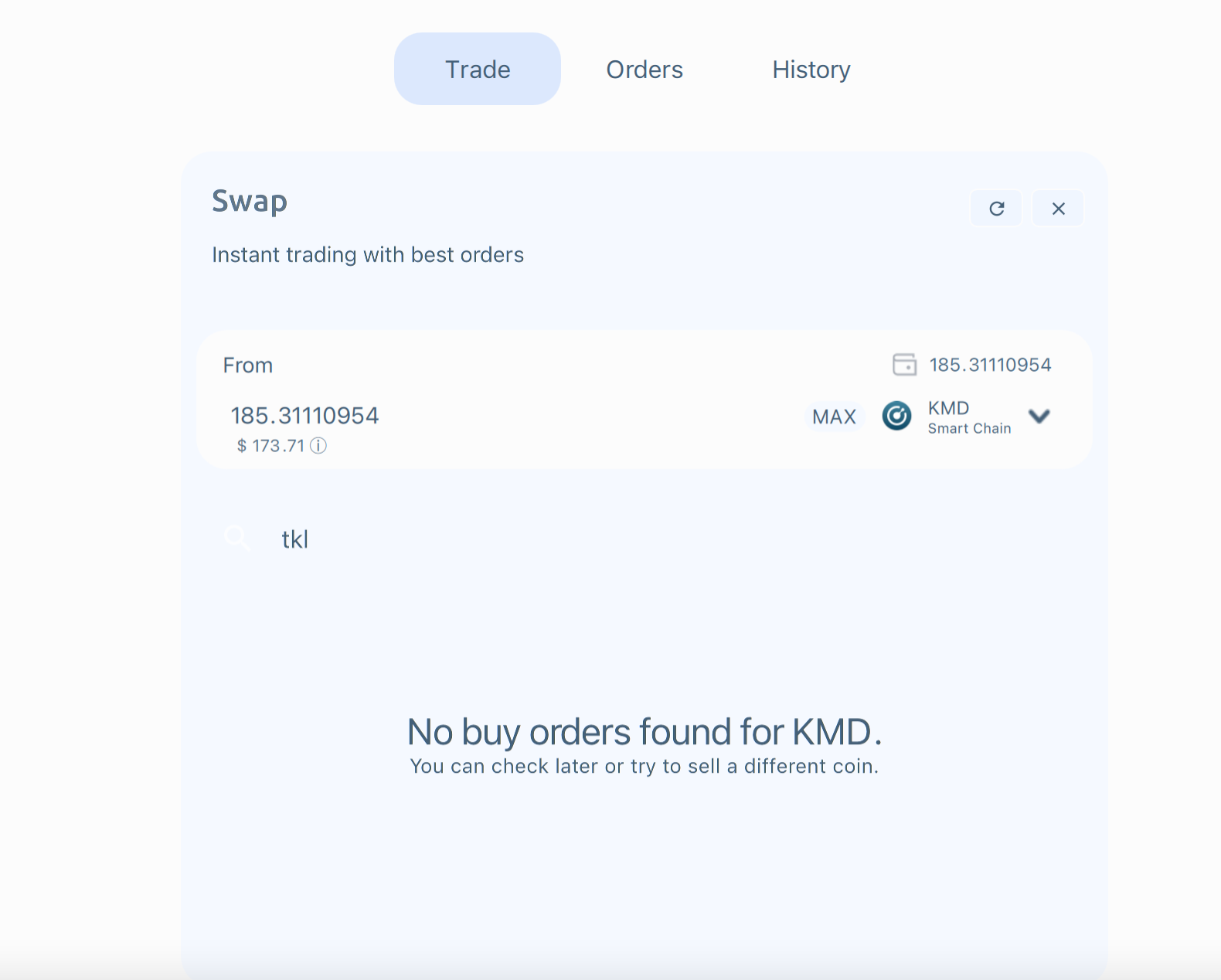Select the Trade tab
This screenshot has width=1221, height=980.
(x=477, y=69)
